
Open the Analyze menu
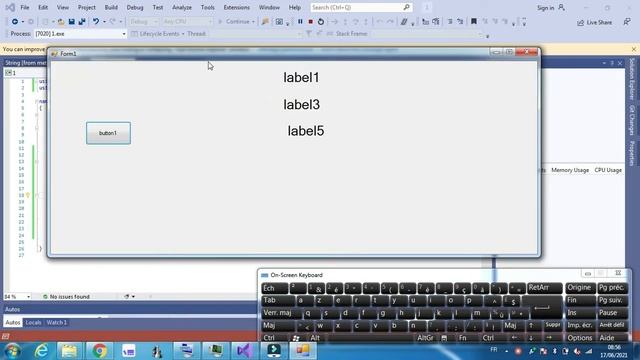[x=182, y=7]
